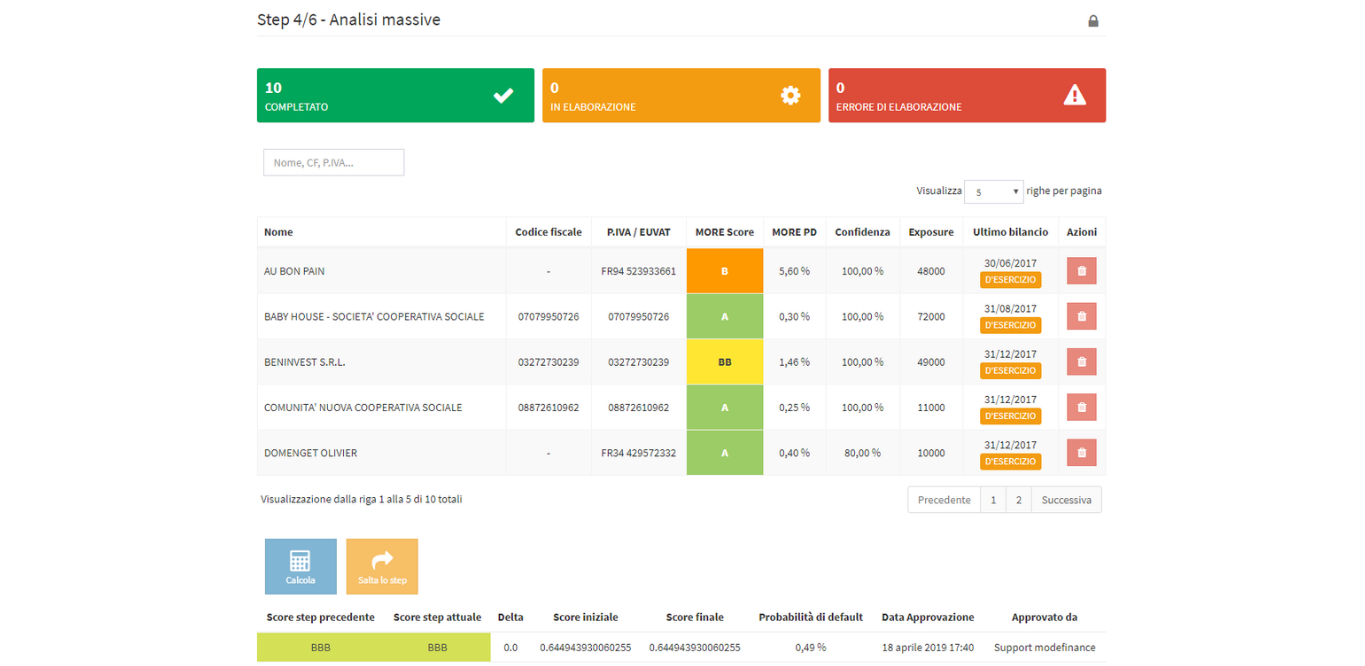This screenshot has height=666, width=1365.
Task: Click the FR94 523933661 VAT value
Action: pyautogui.click(x=638, y=271)
